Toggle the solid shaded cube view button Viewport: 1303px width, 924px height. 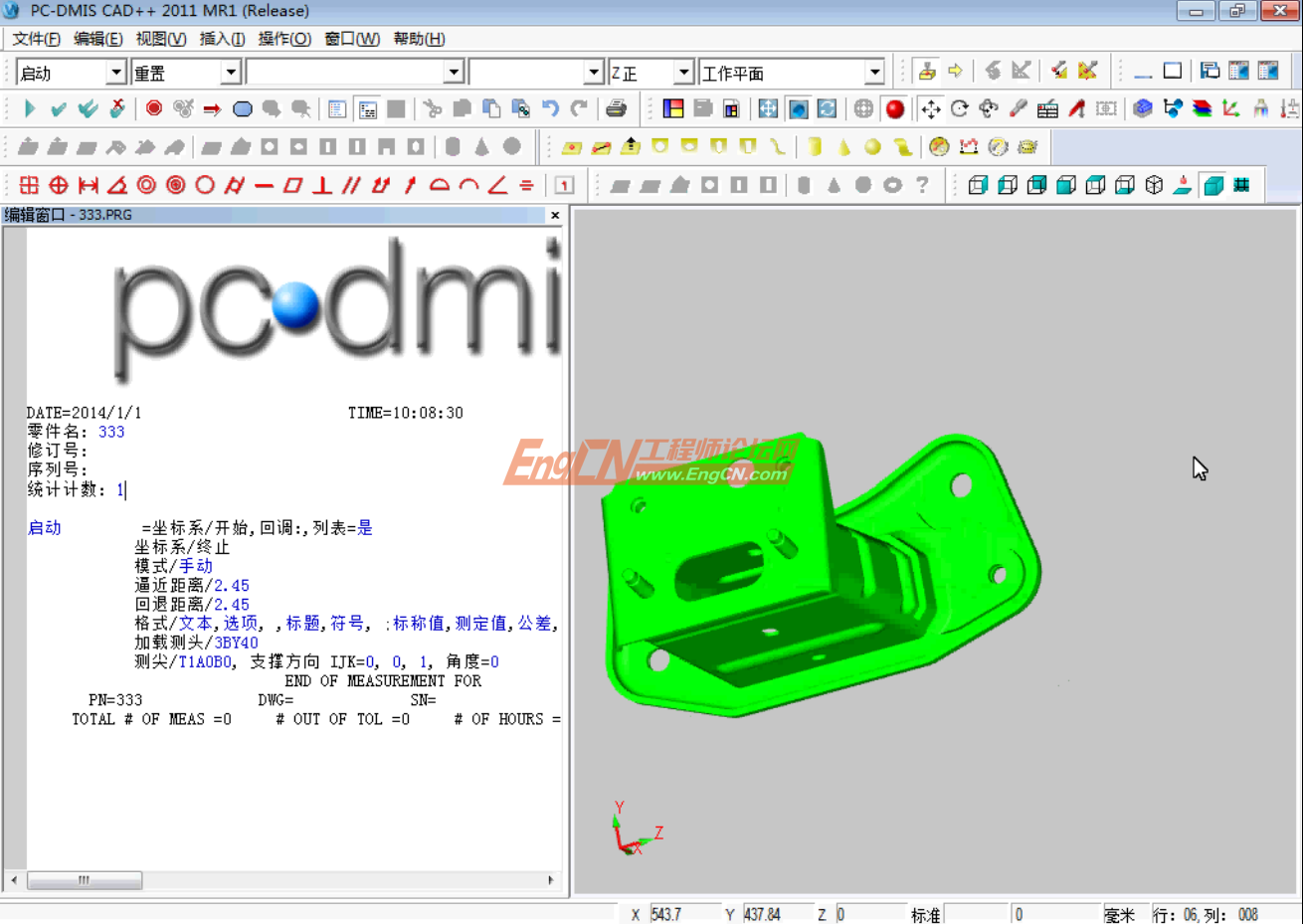point(1212,185)
